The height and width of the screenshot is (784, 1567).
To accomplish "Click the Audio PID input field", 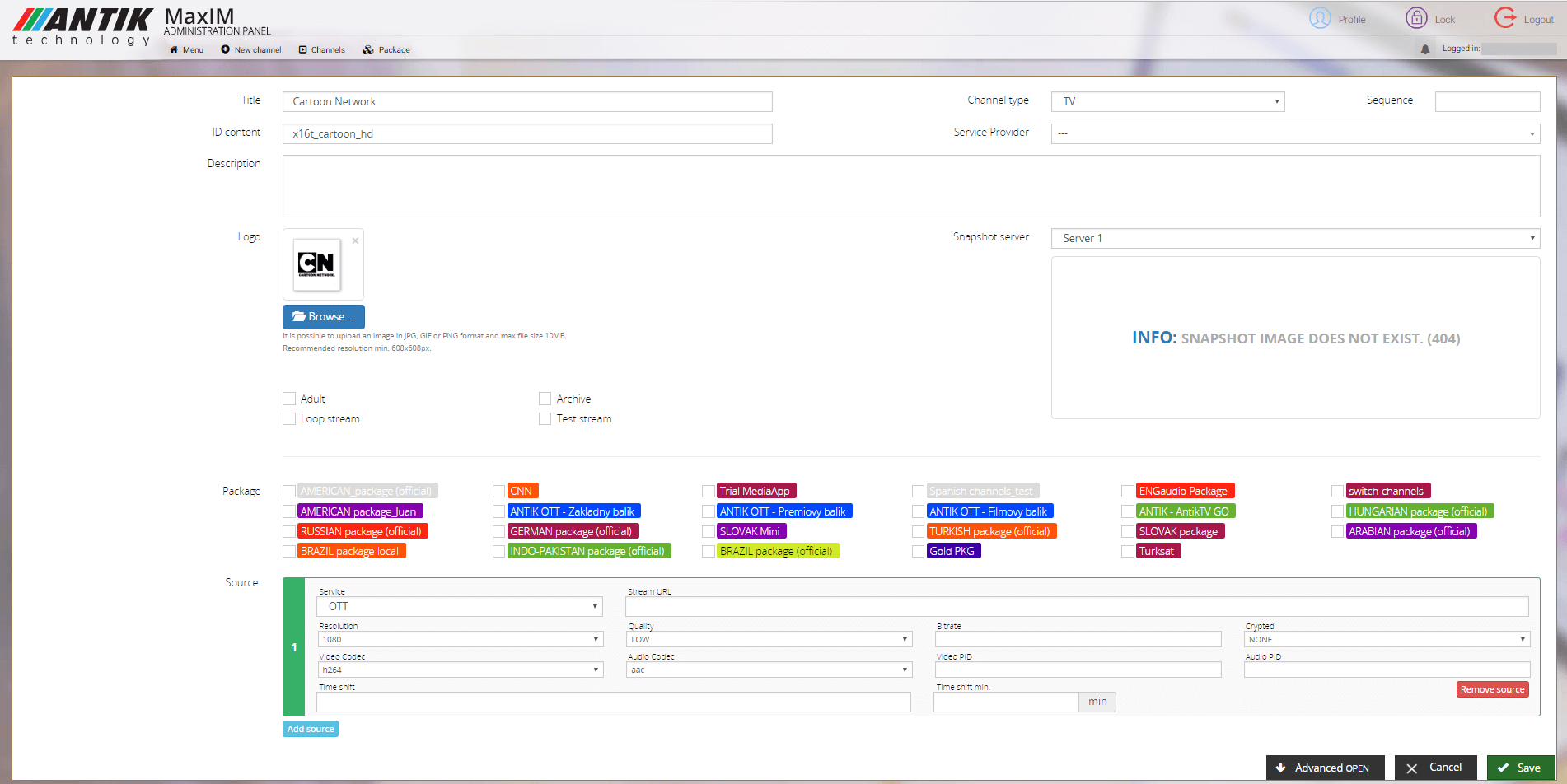I will [x=1387, y=670].
